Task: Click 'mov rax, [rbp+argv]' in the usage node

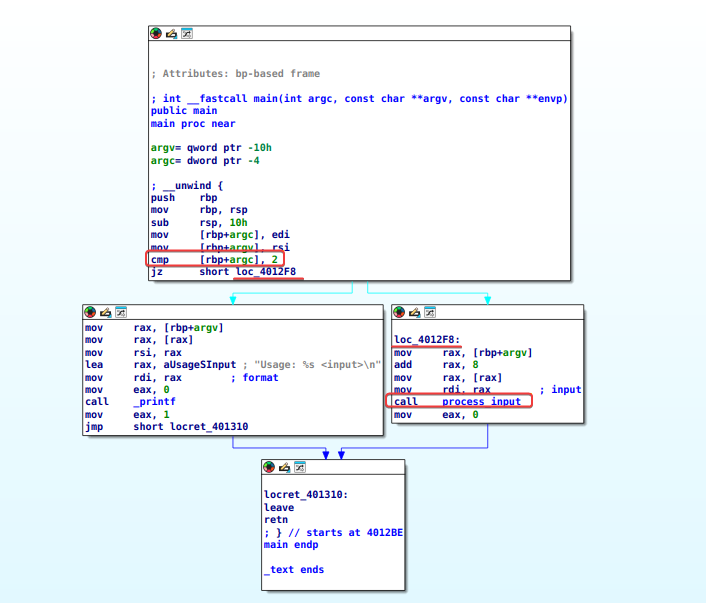Action: click(154, 328)
